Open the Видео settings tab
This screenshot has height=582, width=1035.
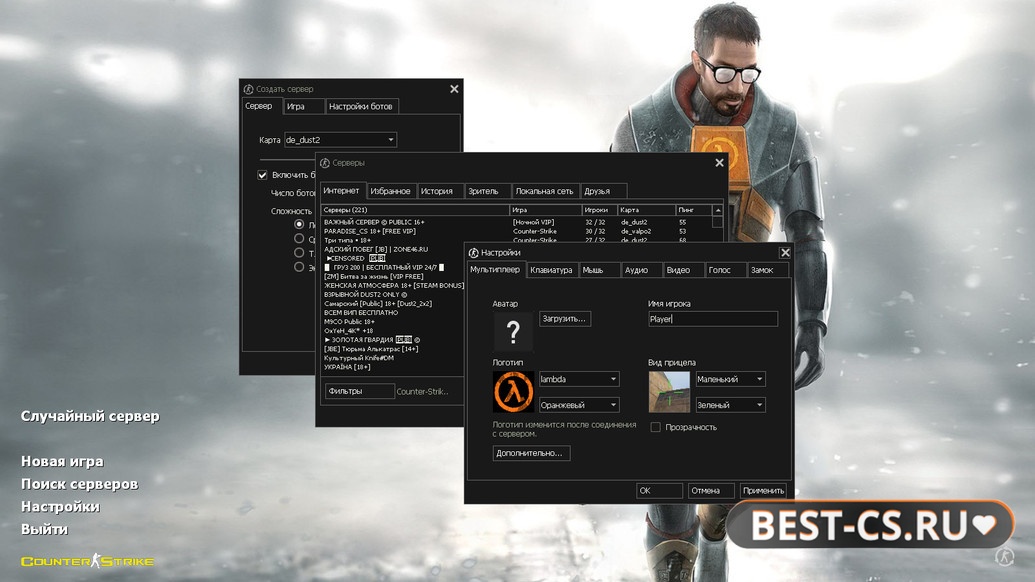pyautogui.click(x=683, y=270)
